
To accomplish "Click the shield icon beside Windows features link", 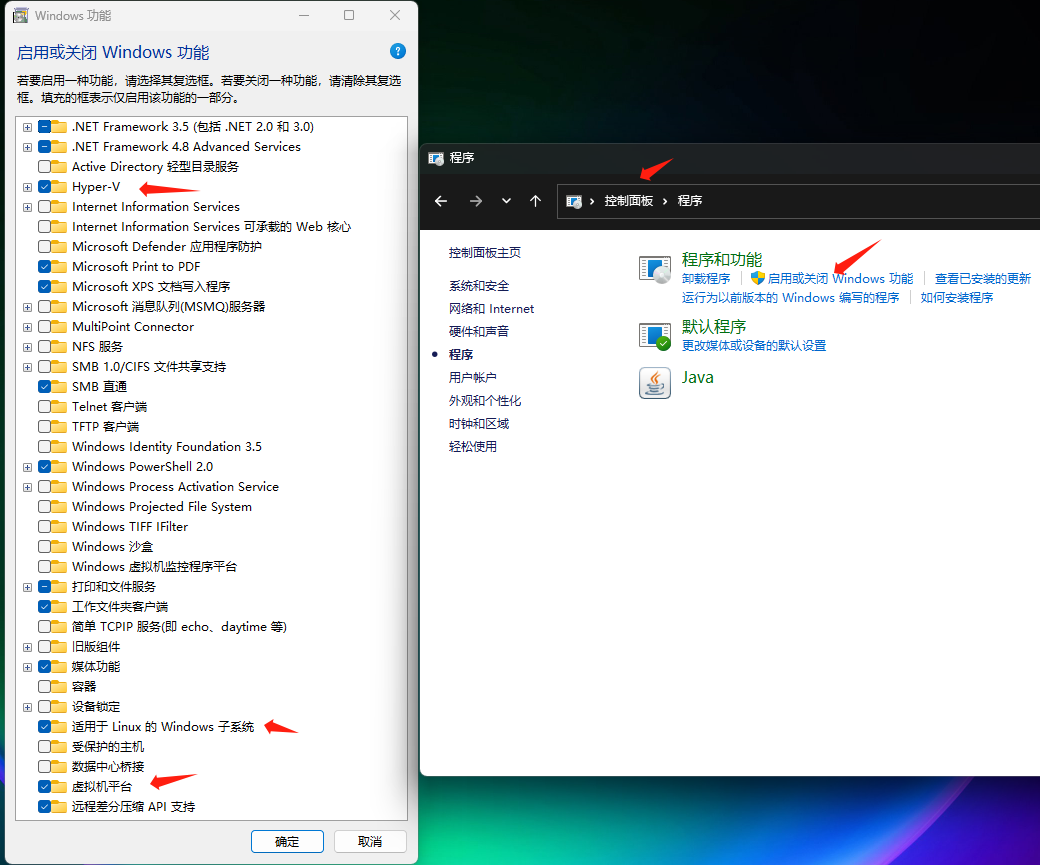I will pyautogui.click(x=757, y=278).
